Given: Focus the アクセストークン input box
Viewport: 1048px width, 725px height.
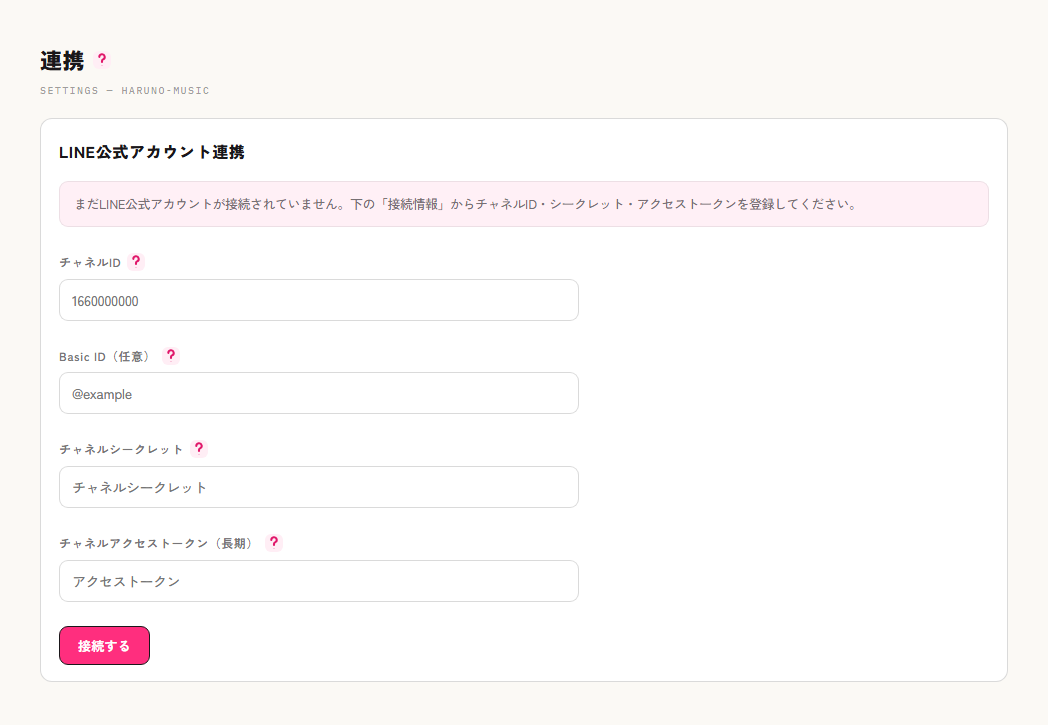Looking at the screenshot, I should [x=319, y=581].
